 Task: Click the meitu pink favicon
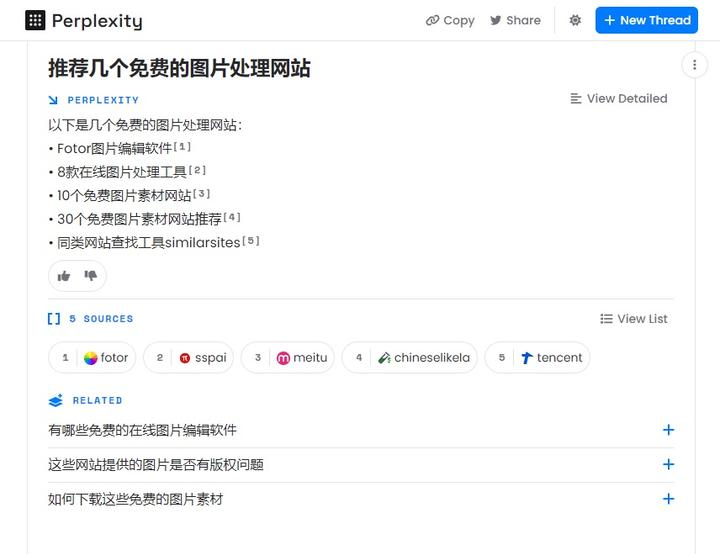click(283, 358)
